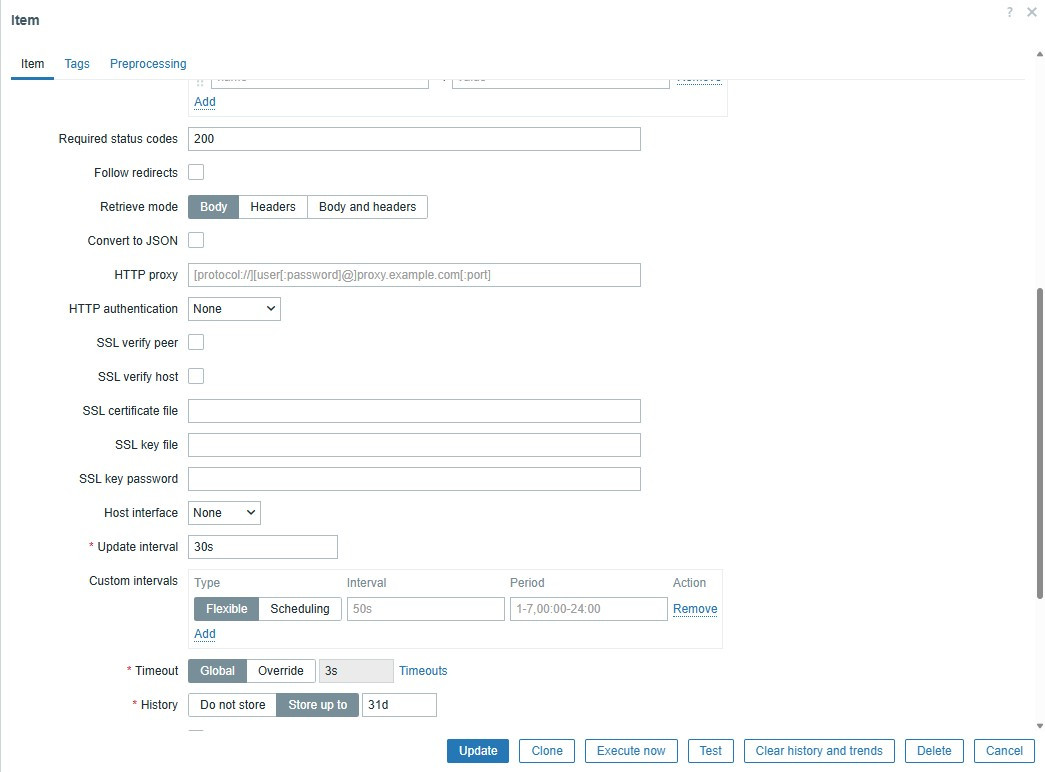
Task: Set Timeout to Override
Action: pos(280,670)
